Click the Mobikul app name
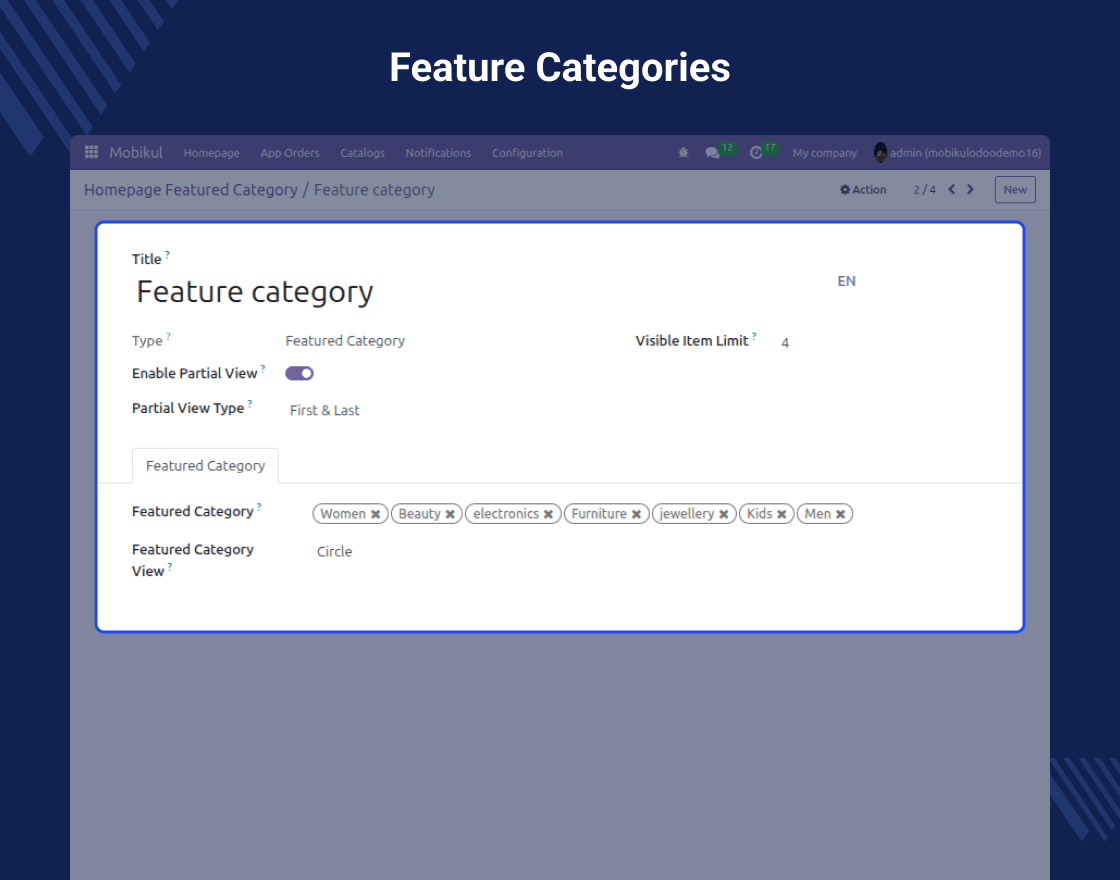 pos(136,152)
